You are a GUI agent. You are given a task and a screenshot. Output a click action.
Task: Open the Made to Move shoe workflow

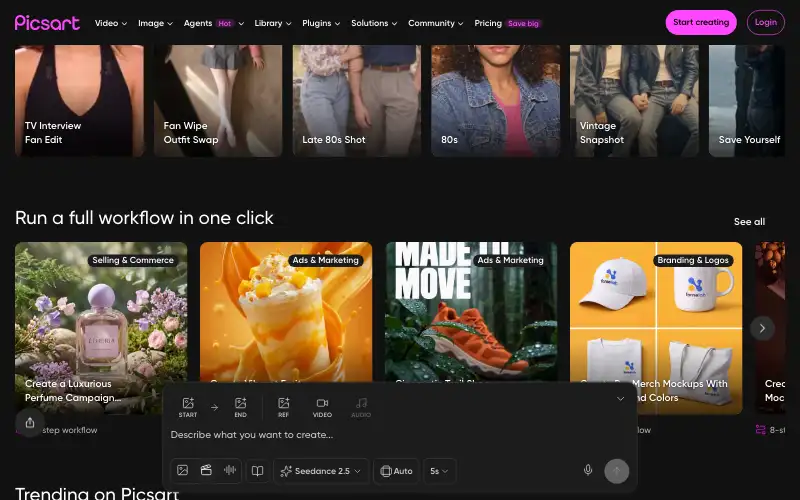point(471,311)
